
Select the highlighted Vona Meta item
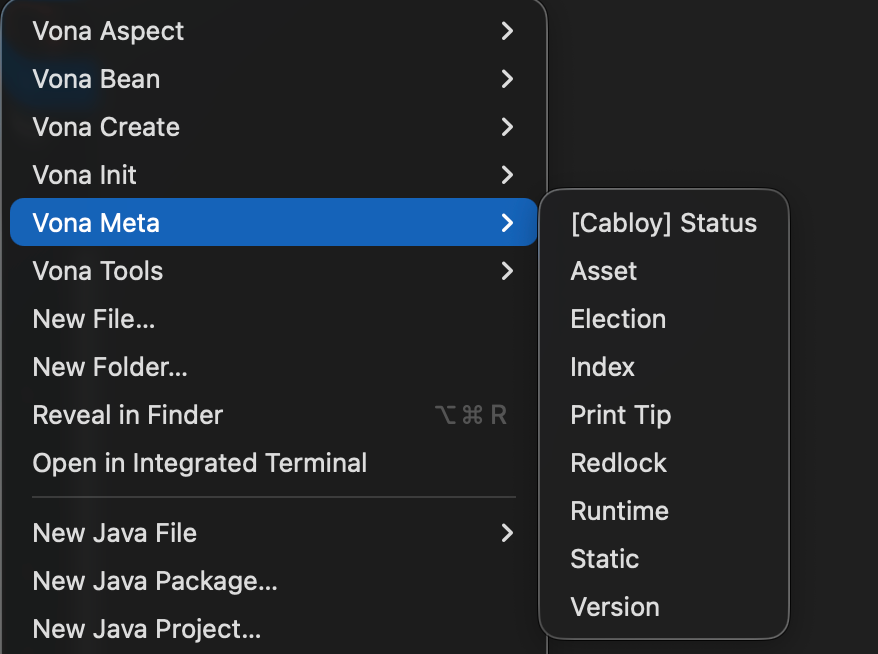96,223
